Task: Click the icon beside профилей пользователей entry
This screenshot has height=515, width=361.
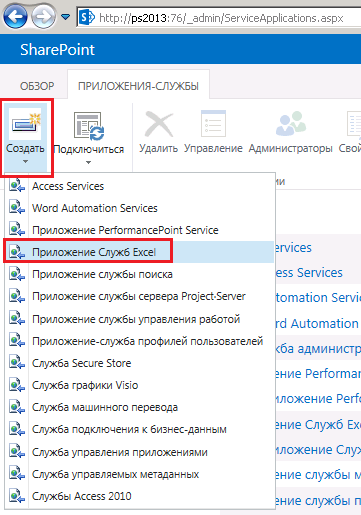Action: tap(17, 341)
